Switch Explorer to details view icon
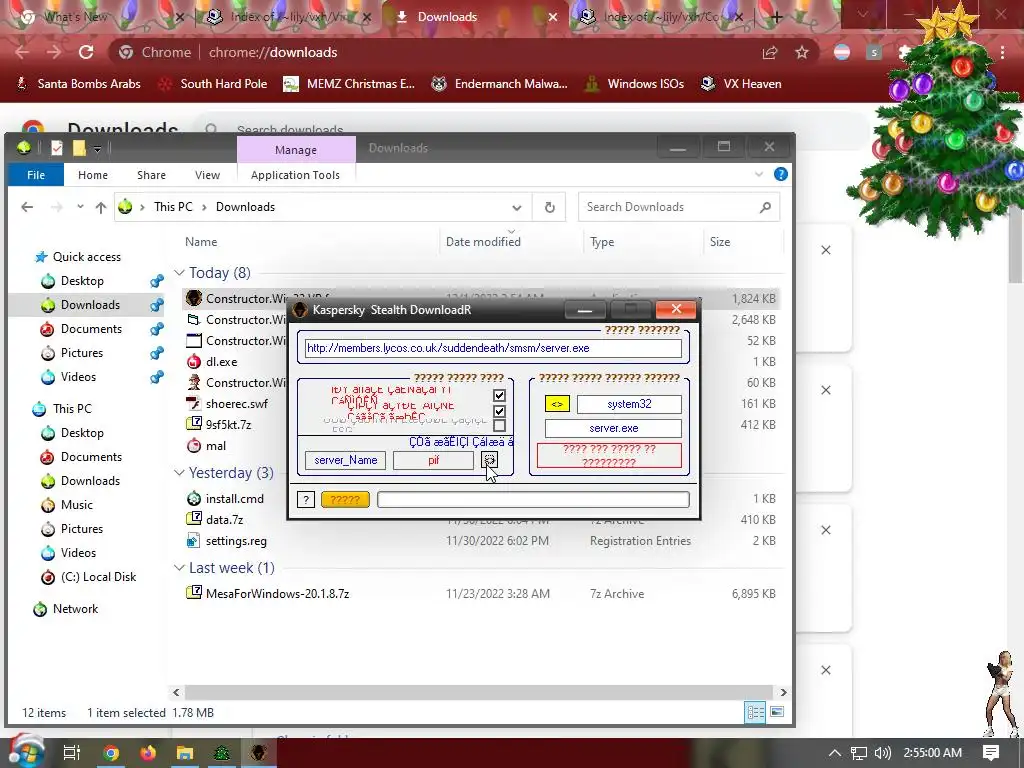The width and height of the screenshot is (1024, 768). point(756,712)
